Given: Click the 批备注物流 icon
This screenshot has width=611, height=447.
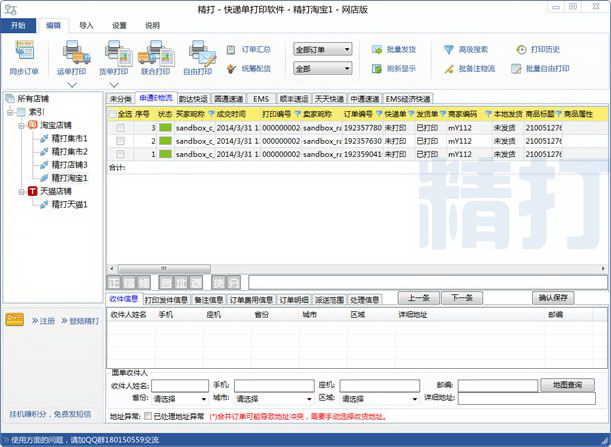Looking at the screenshot, I should pyautogui.click(x=449, y=69).
